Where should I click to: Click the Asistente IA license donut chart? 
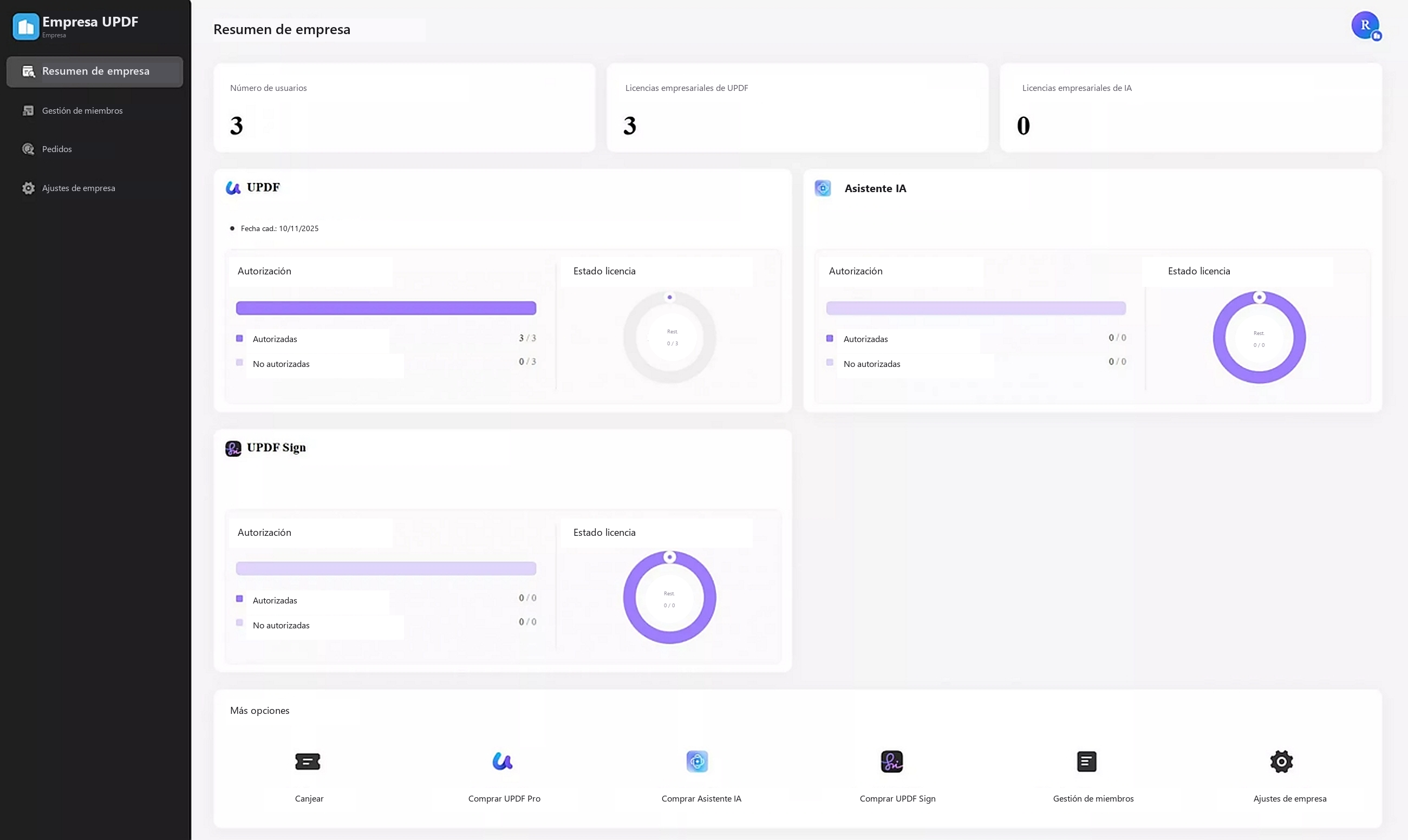pyautogui.click(x=1259, y=337)
